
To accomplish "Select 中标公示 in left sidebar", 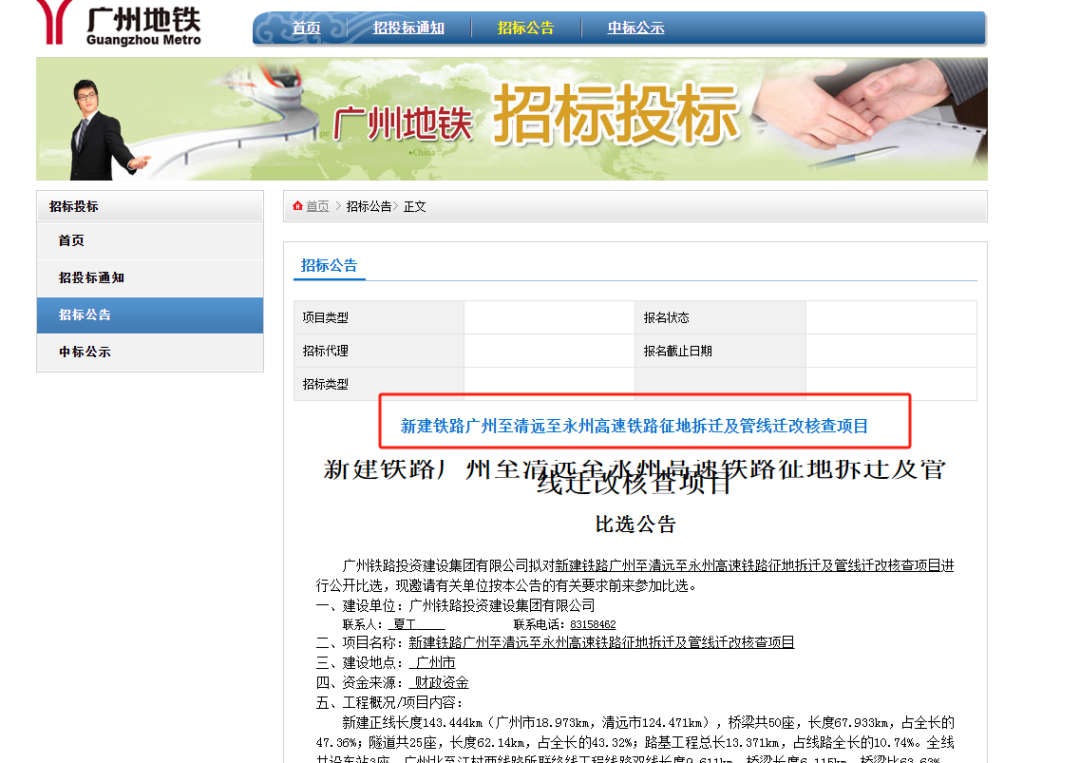I will pos(150,352).
